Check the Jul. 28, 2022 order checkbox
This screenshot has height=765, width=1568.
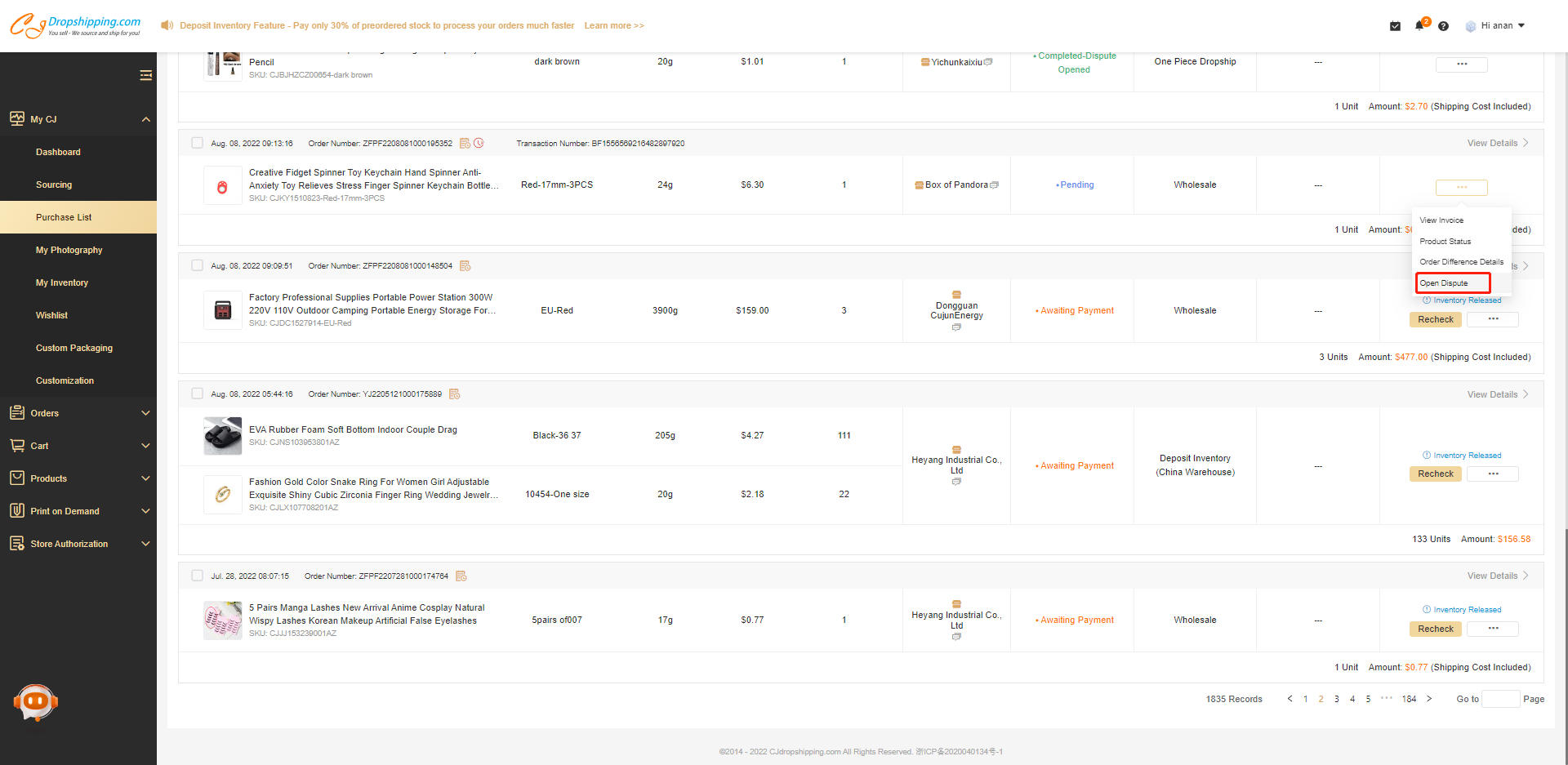[x=197, y=576]
